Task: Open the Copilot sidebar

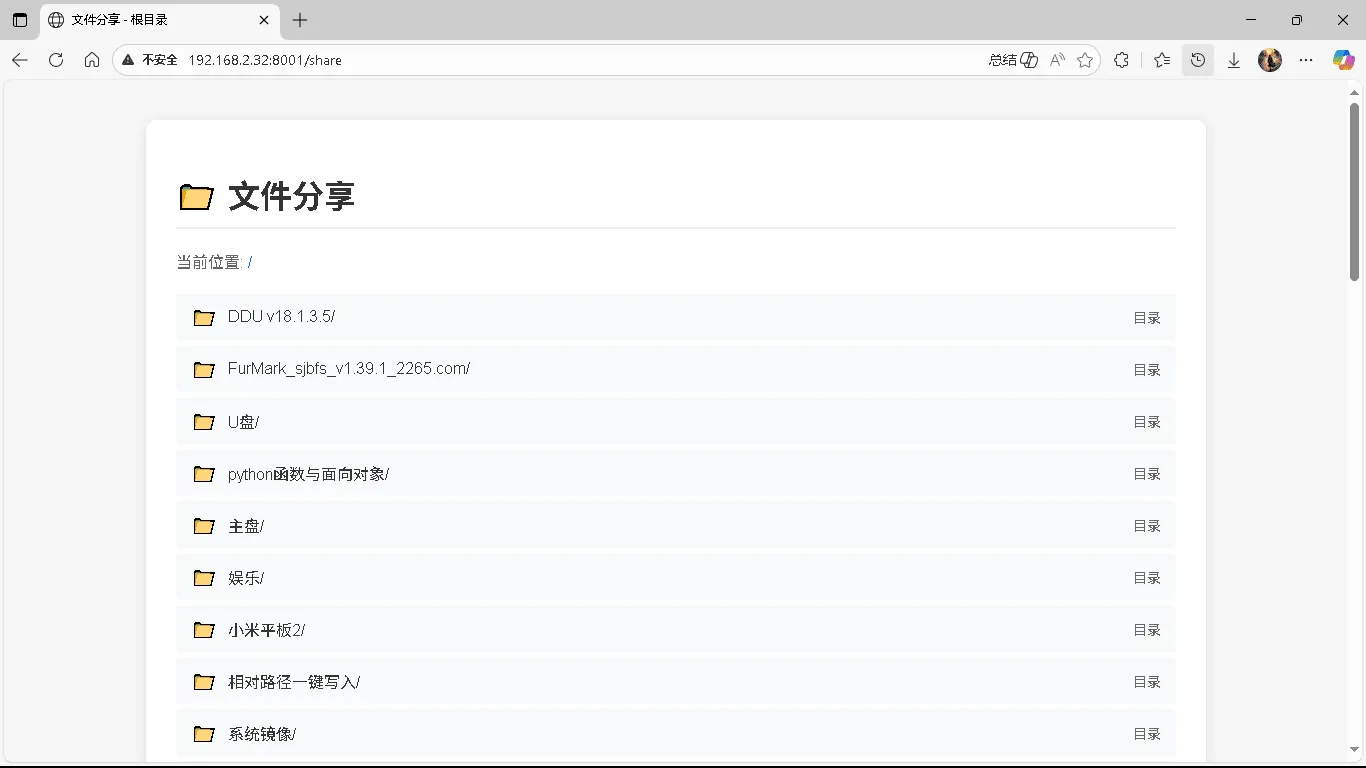Action: 1344,60
